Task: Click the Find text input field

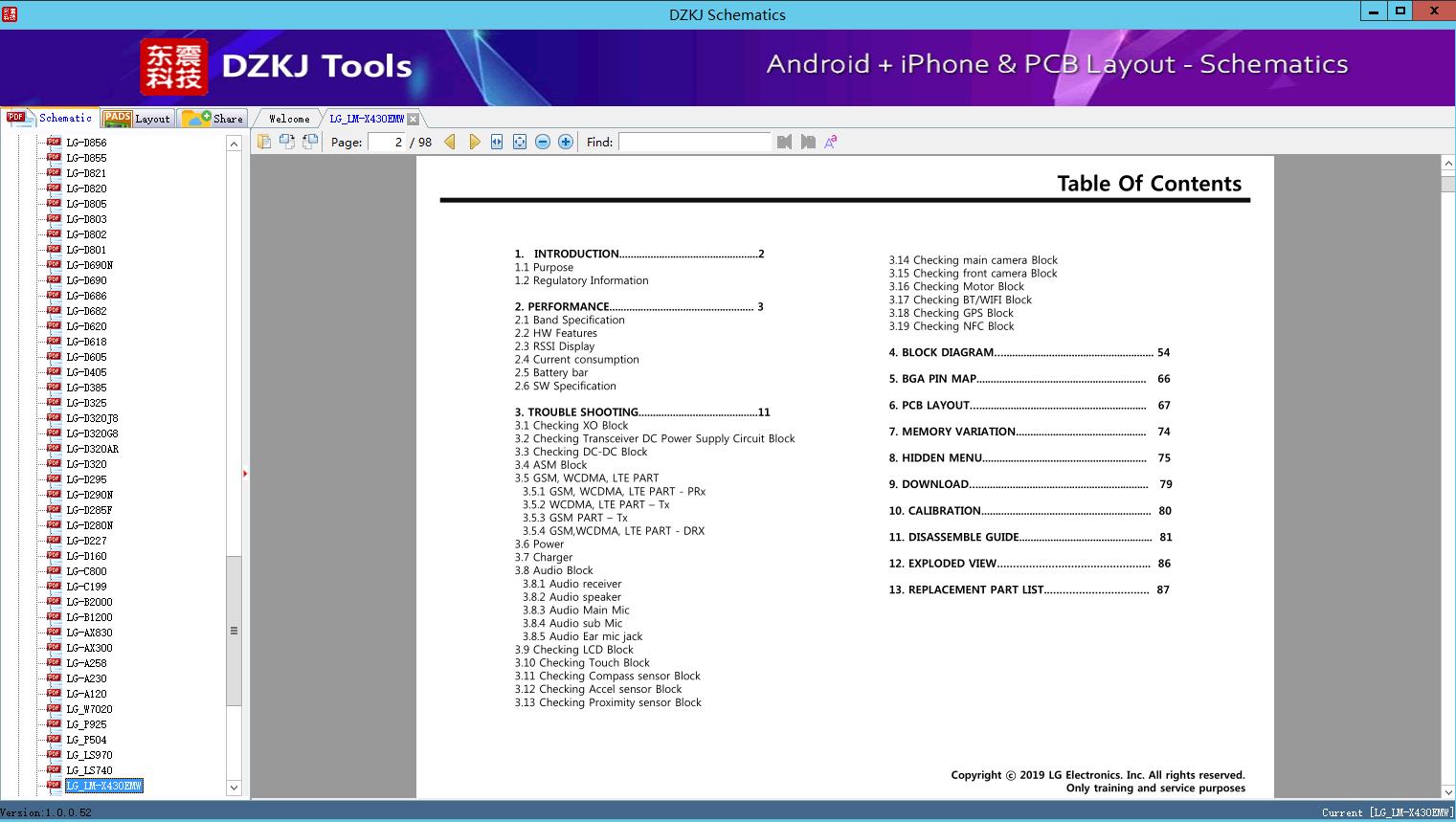Action: 694,142
